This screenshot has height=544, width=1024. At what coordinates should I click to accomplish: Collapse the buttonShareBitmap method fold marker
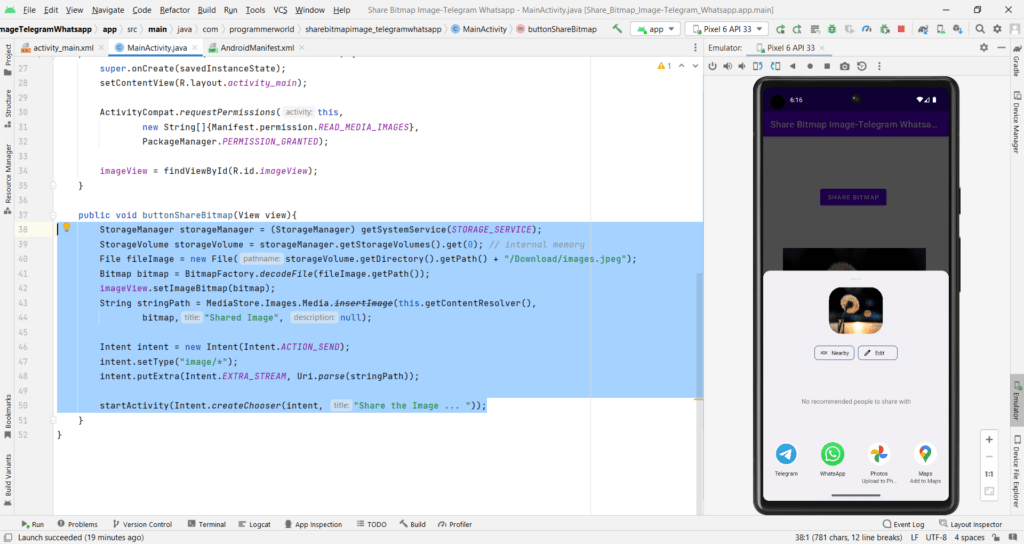tap(54, 215)
